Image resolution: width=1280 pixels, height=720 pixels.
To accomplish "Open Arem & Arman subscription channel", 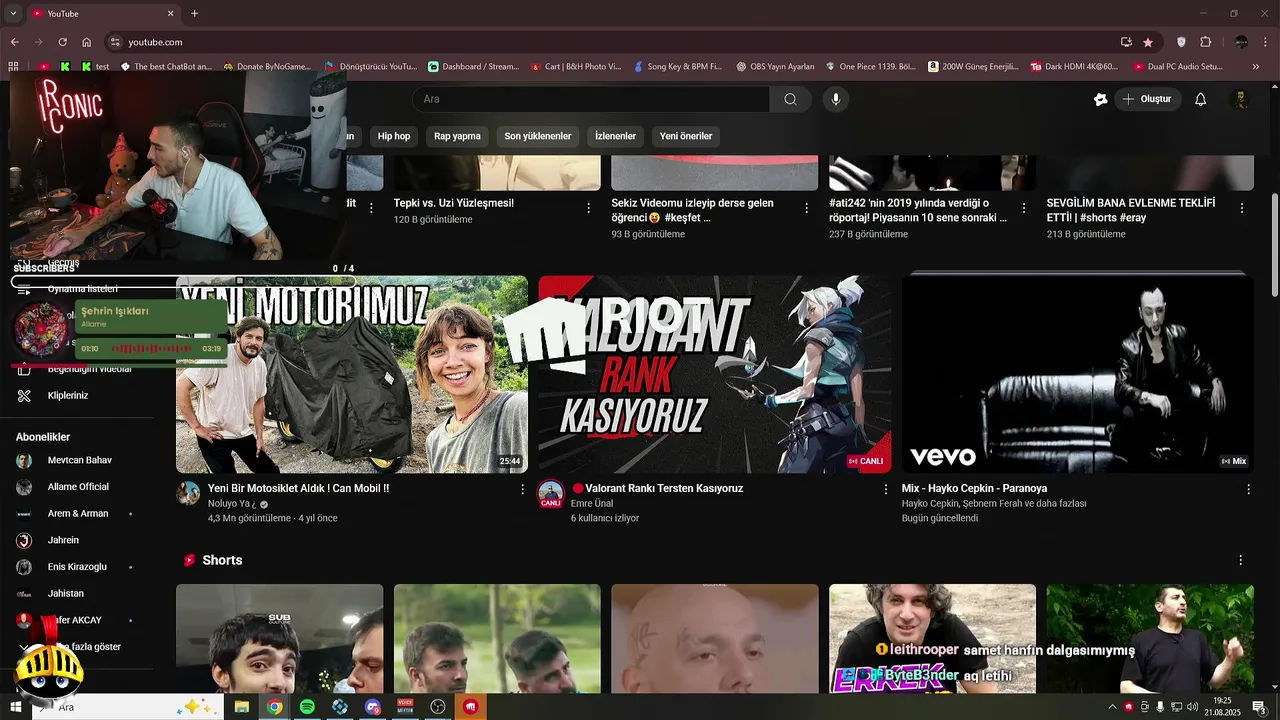I will coord(76,513).
